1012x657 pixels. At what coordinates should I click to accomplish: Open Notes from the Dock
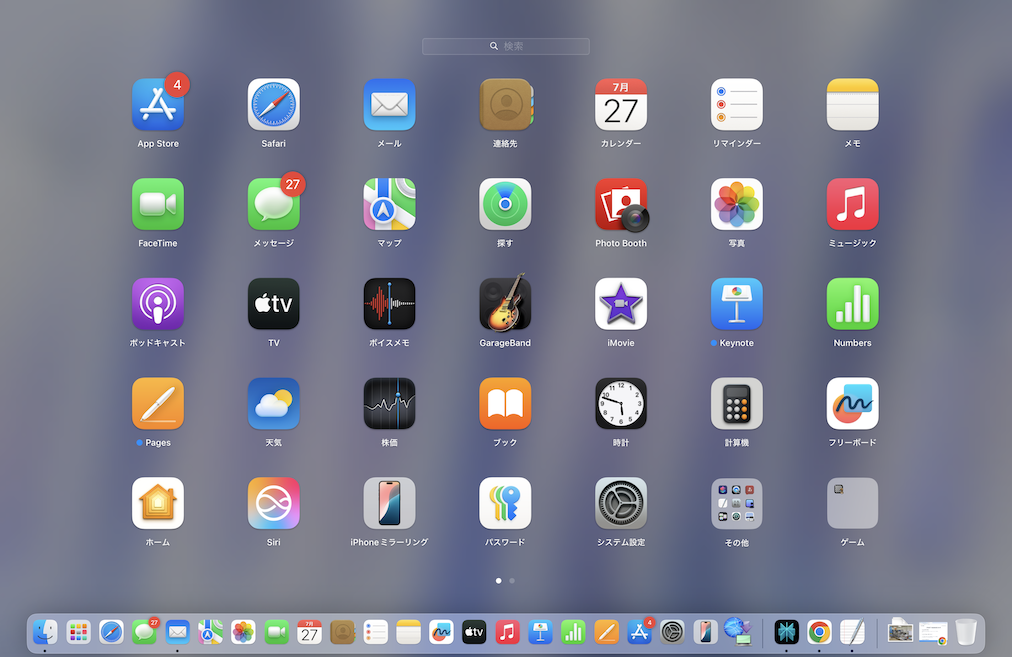point(409,632)
